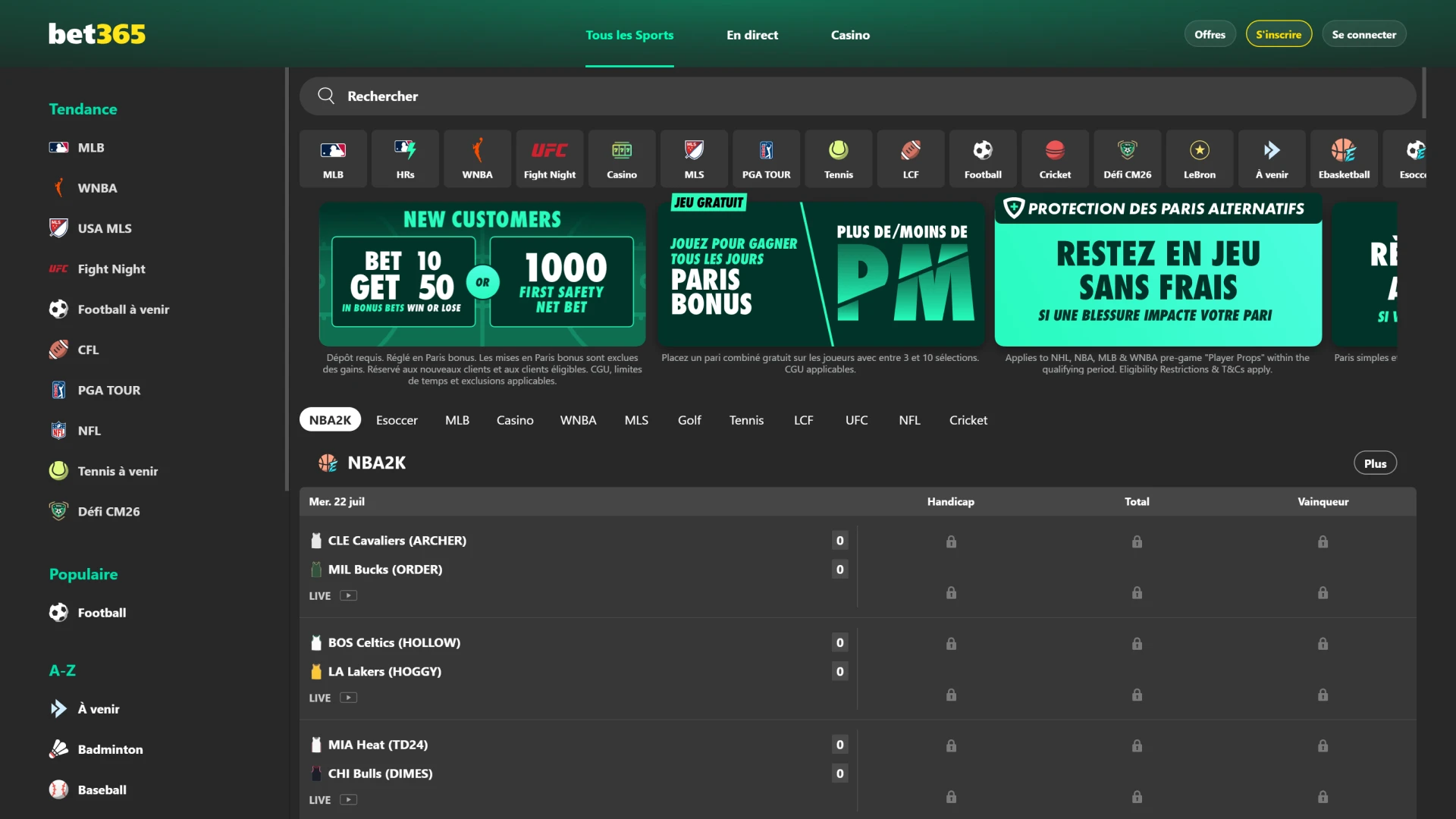Select the NFL filter tab
1456x819 pixels.
tap(909, 420)
